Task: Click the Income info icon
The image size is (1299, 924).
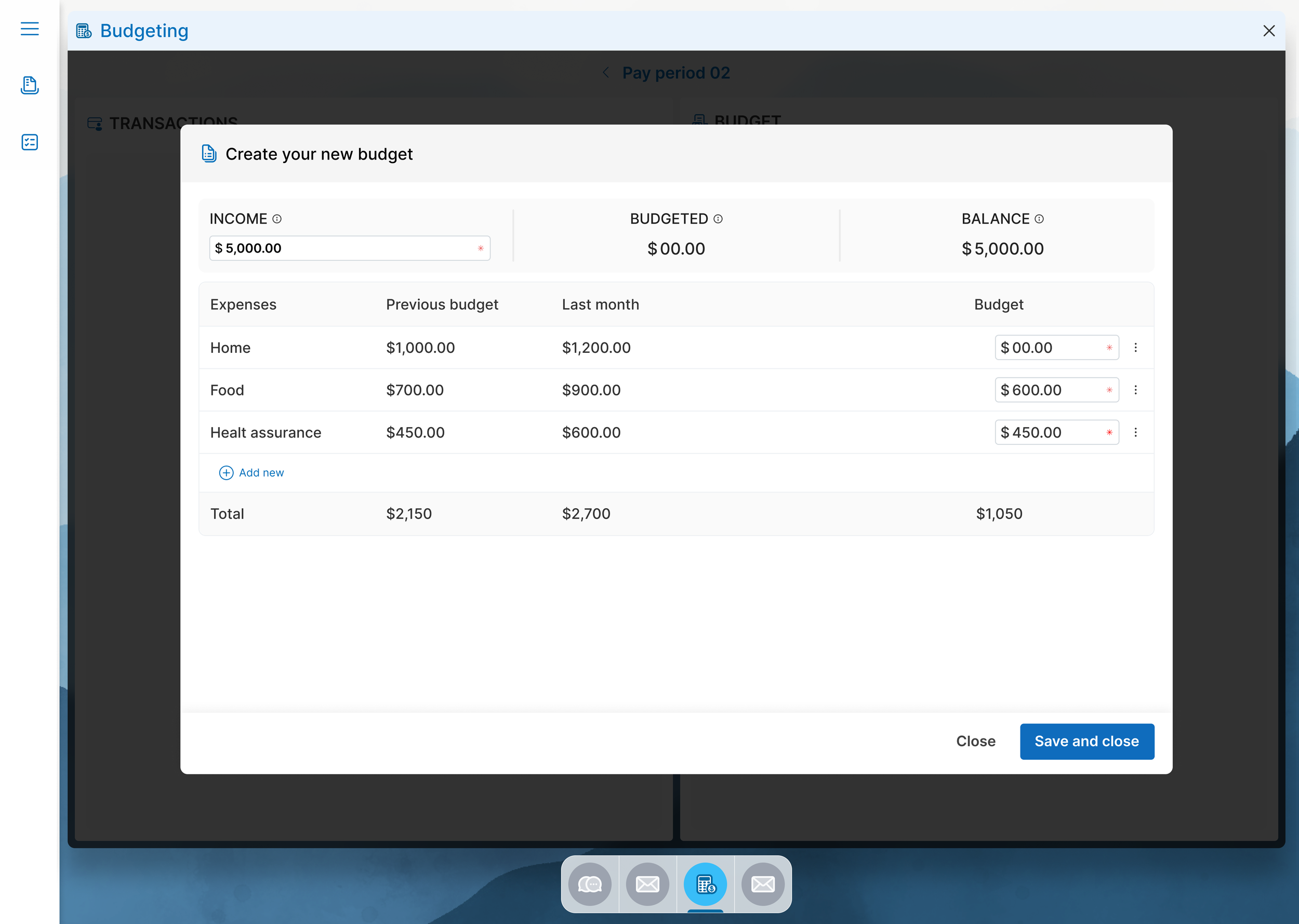Action: coord(277,219)
